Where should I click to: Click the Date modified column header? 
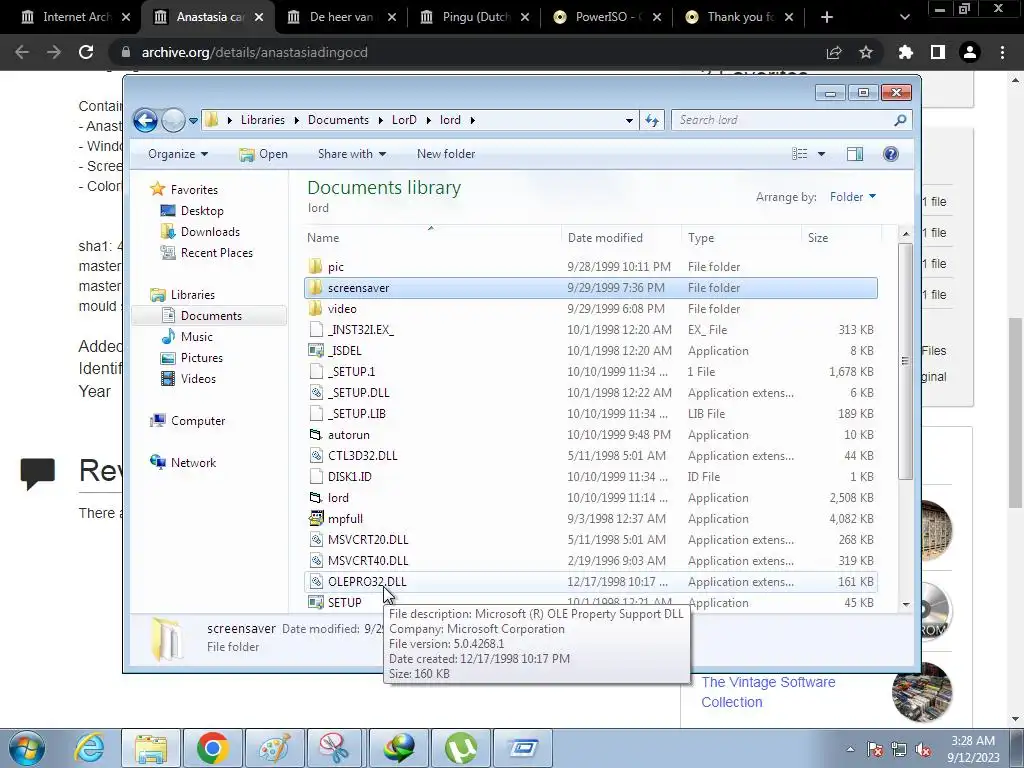point(621,238)
